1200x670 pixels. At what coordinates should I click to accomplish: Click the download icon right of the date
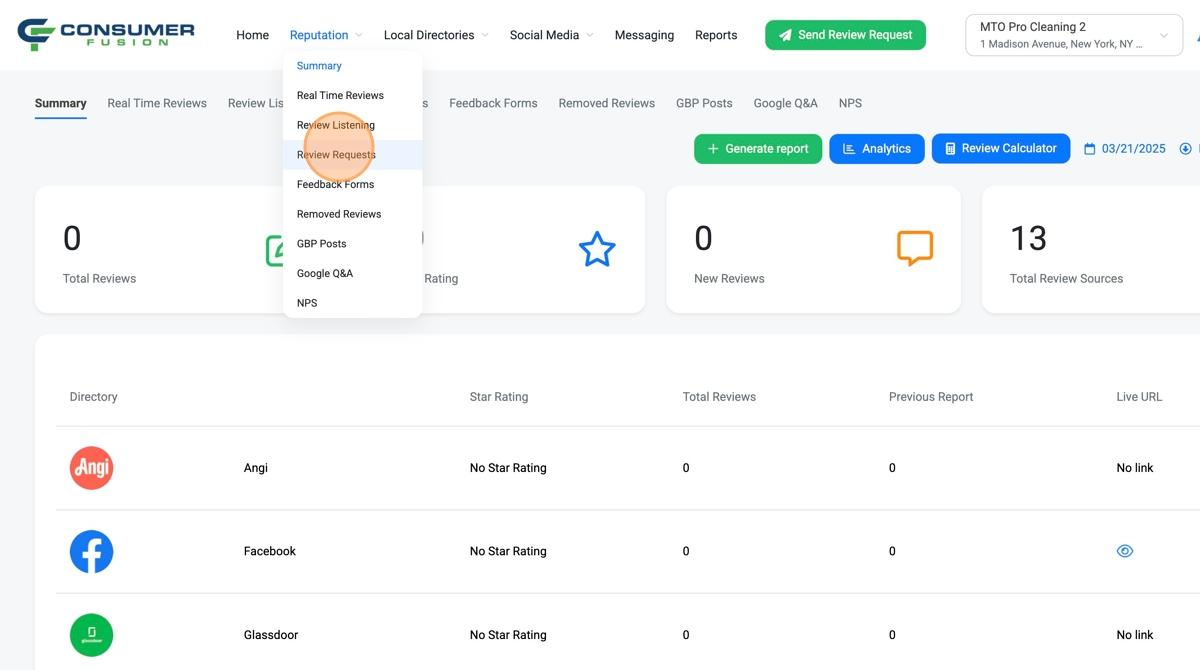[1185, 149]
